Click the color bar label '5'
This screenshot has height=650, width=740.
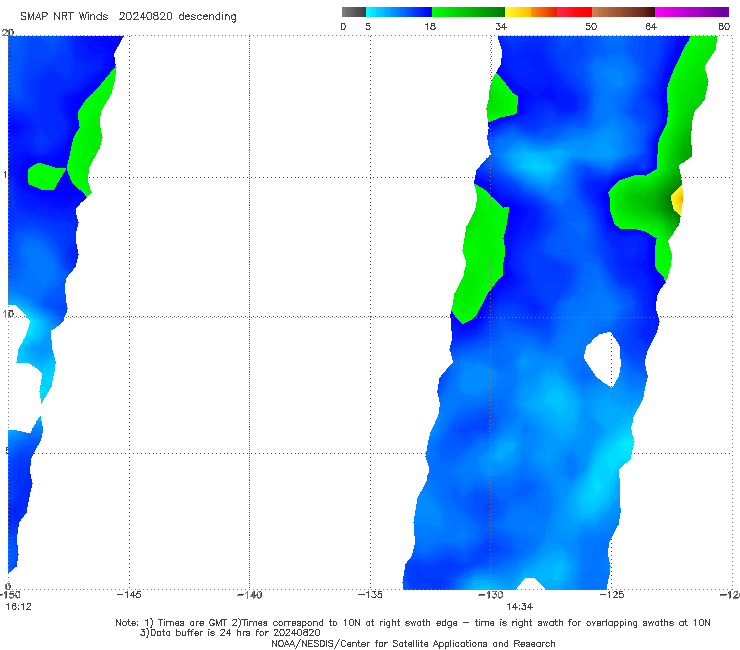coord(368,27)
